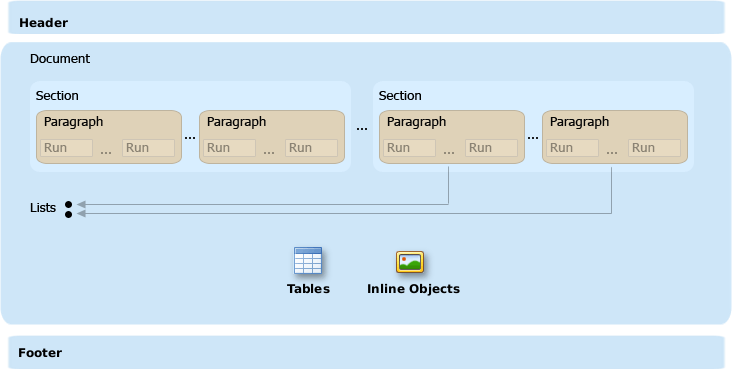Click the Document label

pos(60,59)
